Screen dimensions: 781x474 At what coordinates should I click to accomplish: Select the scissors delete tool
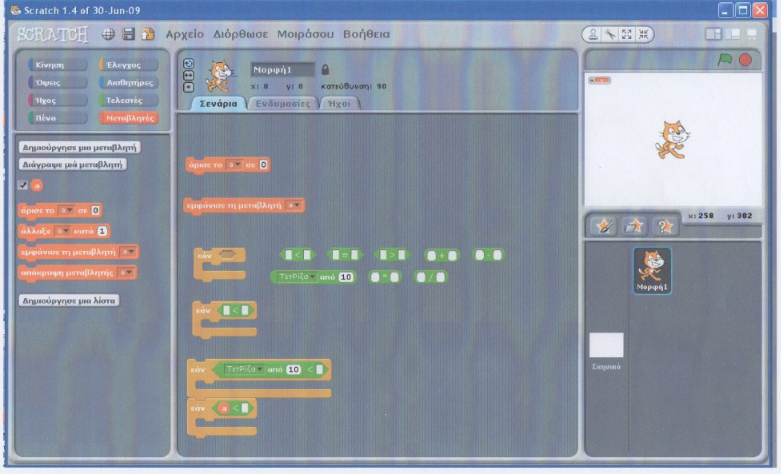point(610,34)
